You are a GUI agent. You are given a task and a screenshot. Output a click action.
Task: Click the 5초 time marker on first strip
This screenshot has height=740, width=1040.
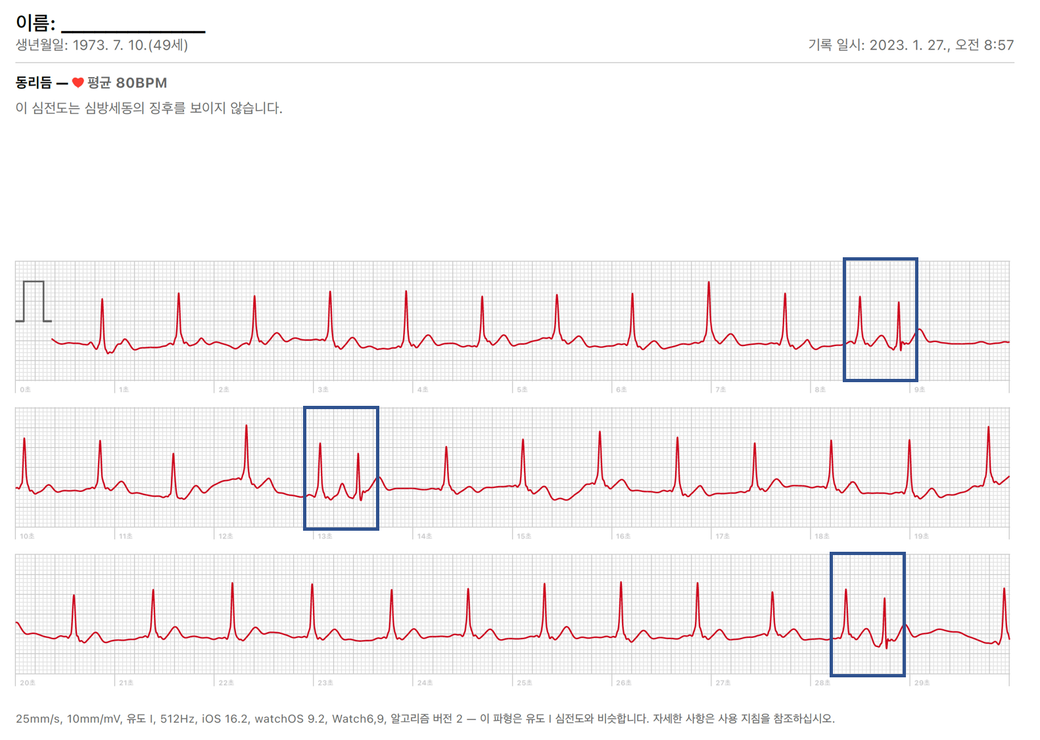[521, 389]
